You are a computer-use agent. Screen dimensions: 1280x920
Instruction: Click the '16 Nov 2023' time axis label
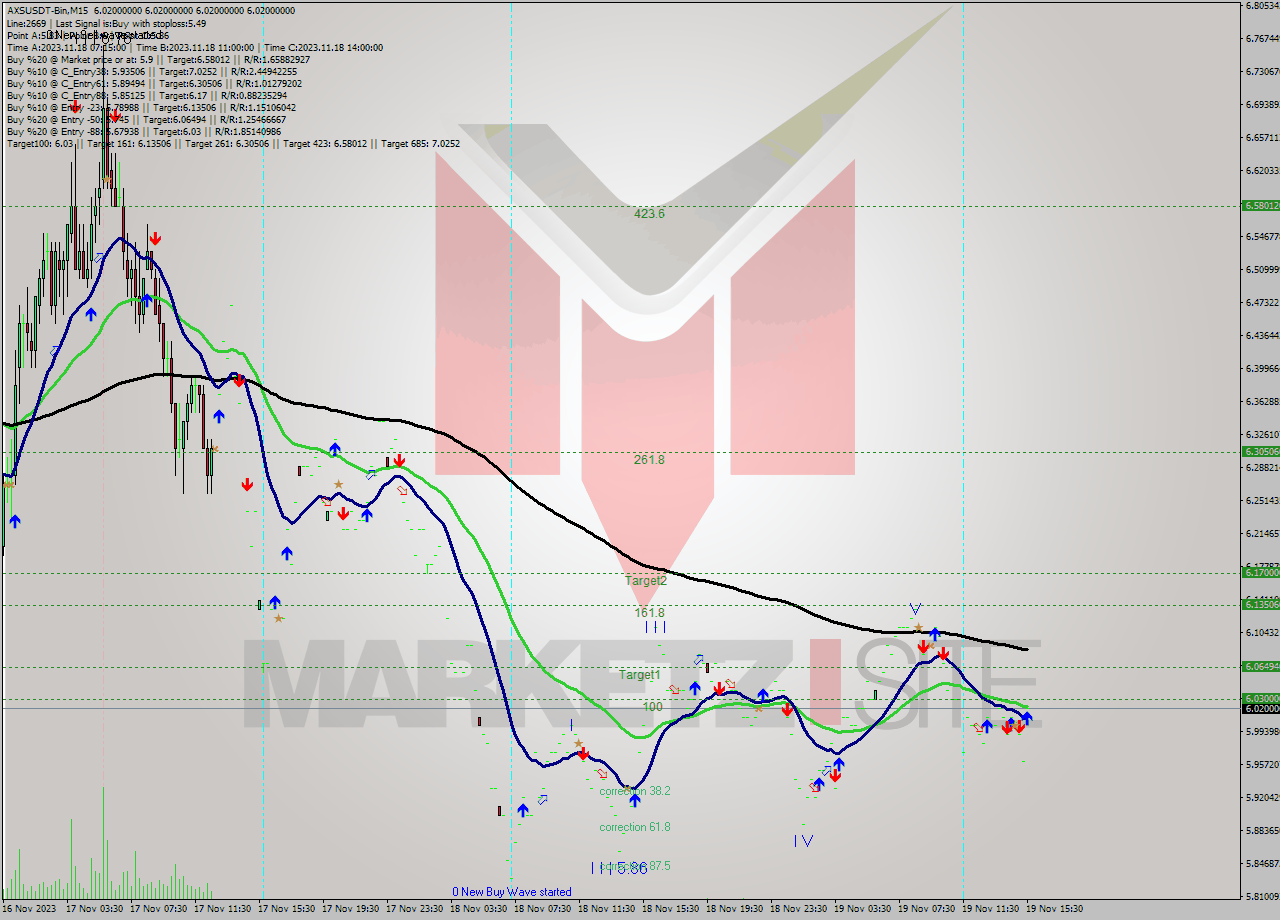[x=30, y=909]
